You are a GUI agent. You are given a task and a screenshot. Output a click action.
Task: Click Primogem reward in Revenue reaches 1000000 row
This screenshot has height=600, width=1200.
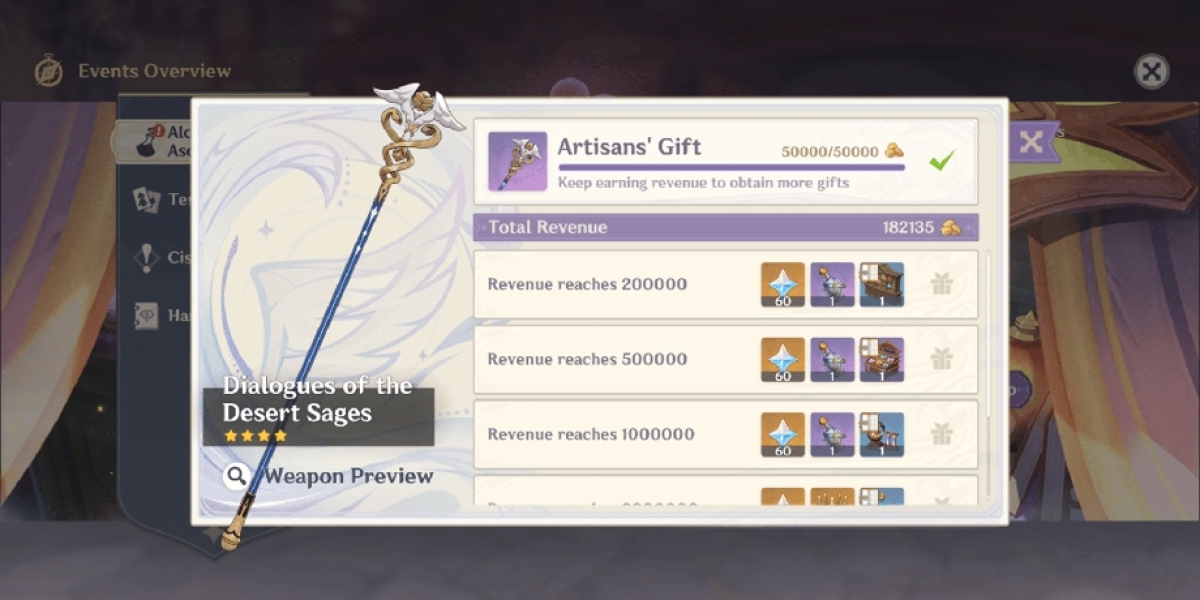(x=783, y=434)
